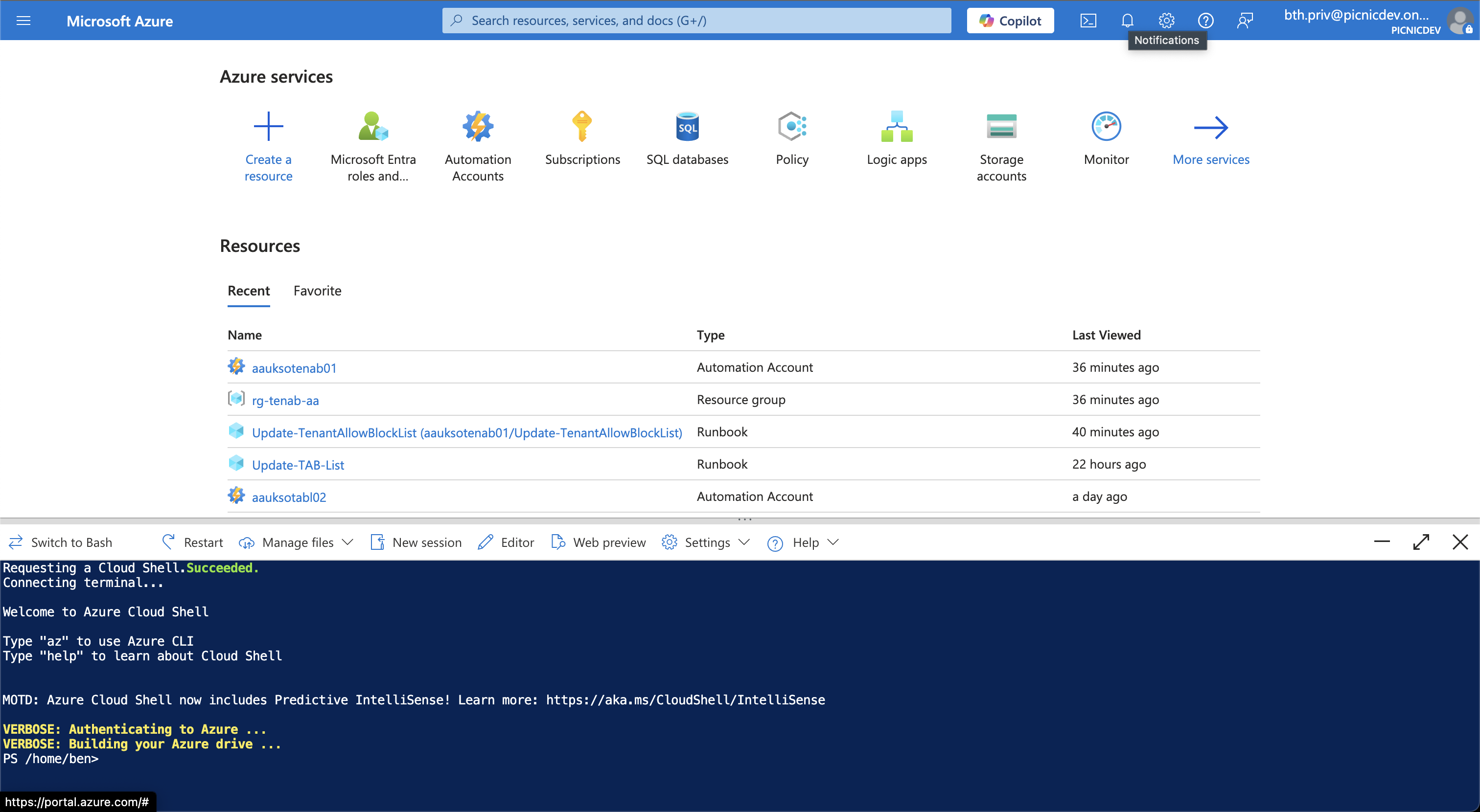Image resolution: width=1480 pixels, height=812 pixels.
Task: Open the rg-tenab-aa resource group link
Action: click(285, 400)
